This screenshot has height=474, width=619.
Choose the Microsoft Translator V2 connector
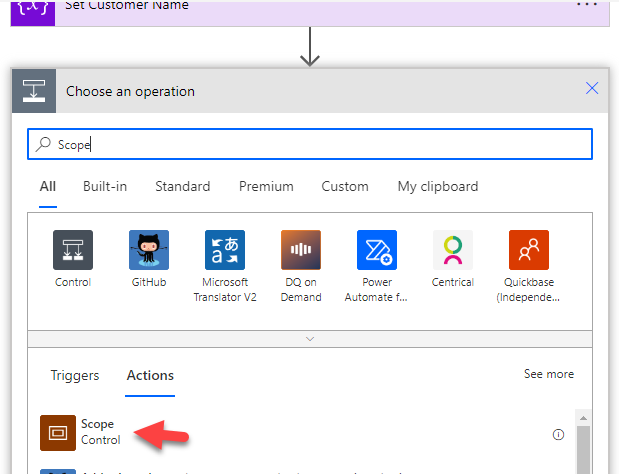coord(225,250)
